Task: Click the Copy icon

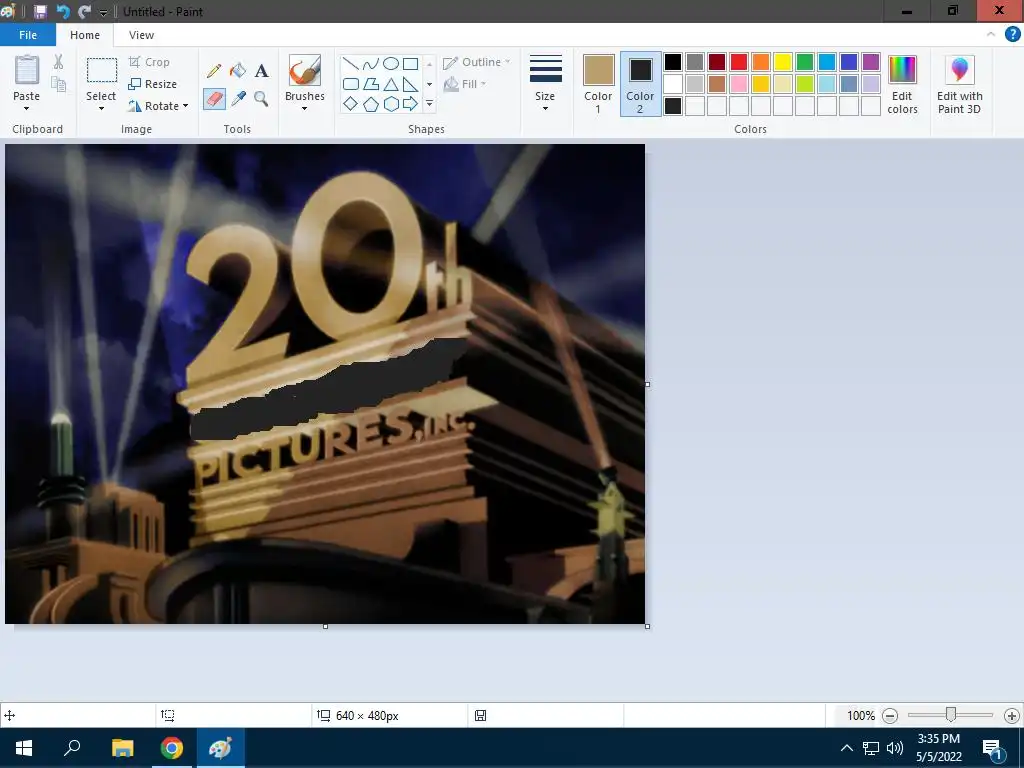Action: (x=59, y=84)
